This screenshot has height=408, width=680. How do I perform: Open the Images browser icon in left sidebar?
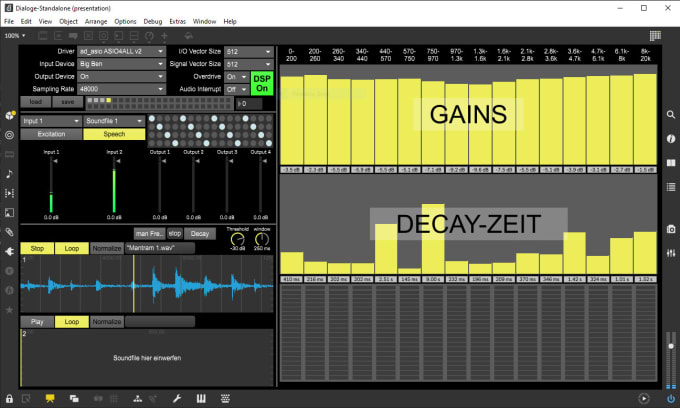click(x=10, y=212)
